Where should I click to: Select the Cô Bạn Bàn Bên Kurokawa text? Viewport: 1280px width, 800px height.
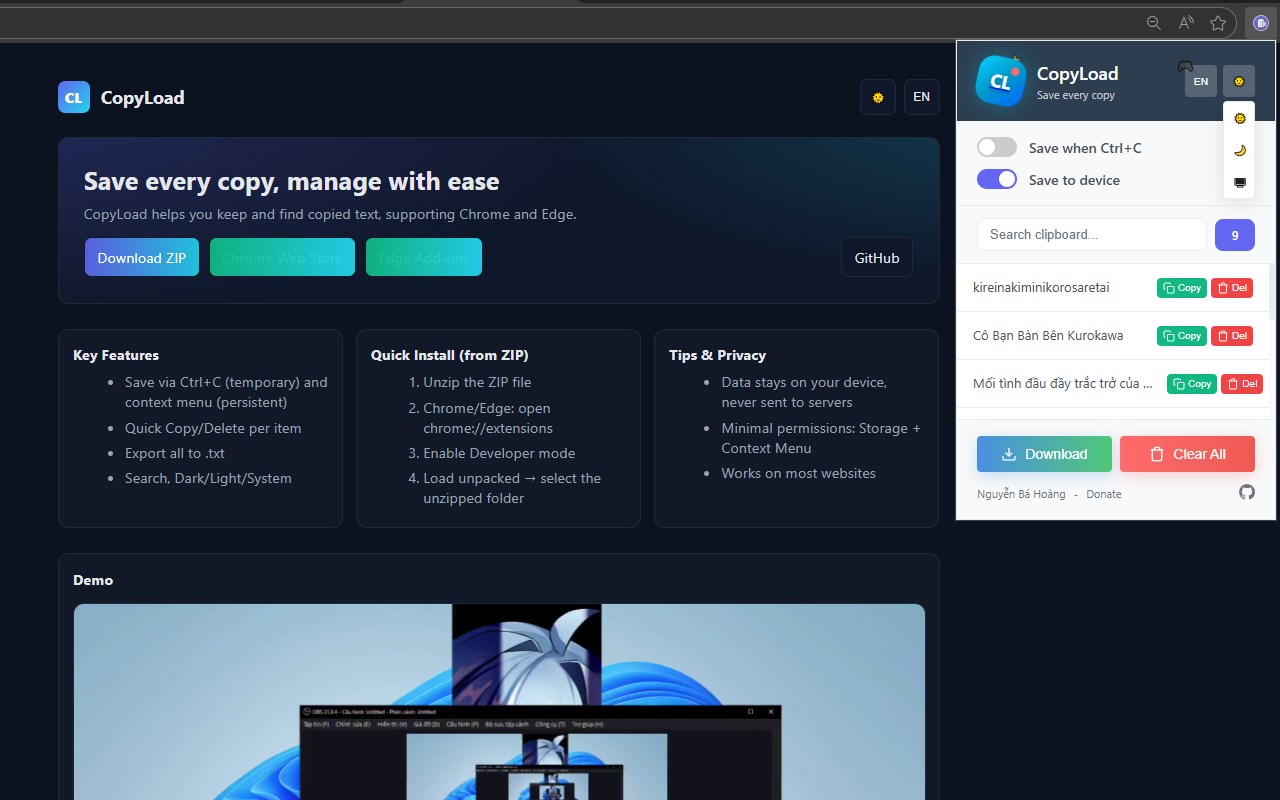(1048, 336)
